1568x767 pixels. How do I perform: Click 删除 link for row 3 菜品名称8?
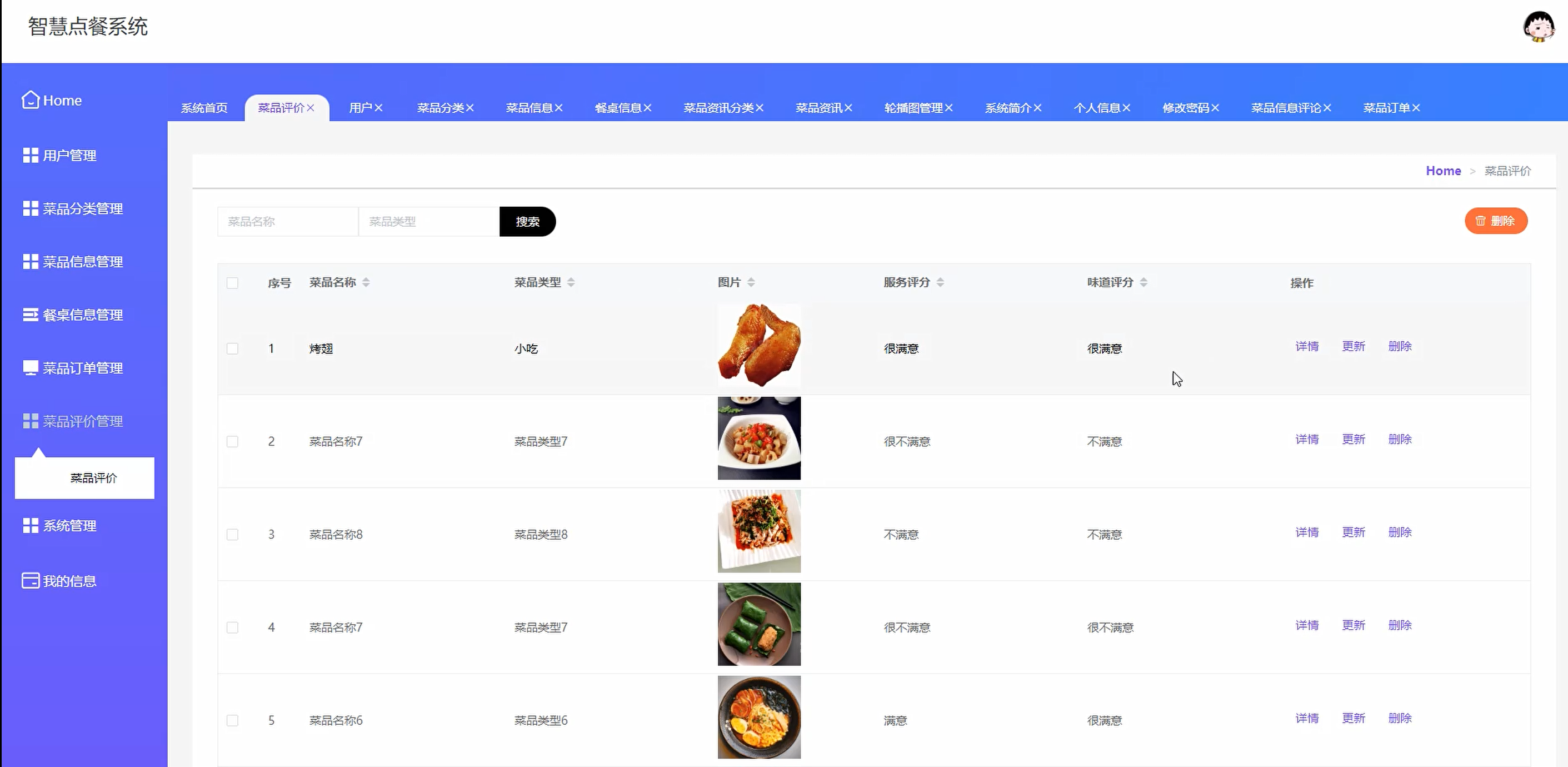[1400, 532]
